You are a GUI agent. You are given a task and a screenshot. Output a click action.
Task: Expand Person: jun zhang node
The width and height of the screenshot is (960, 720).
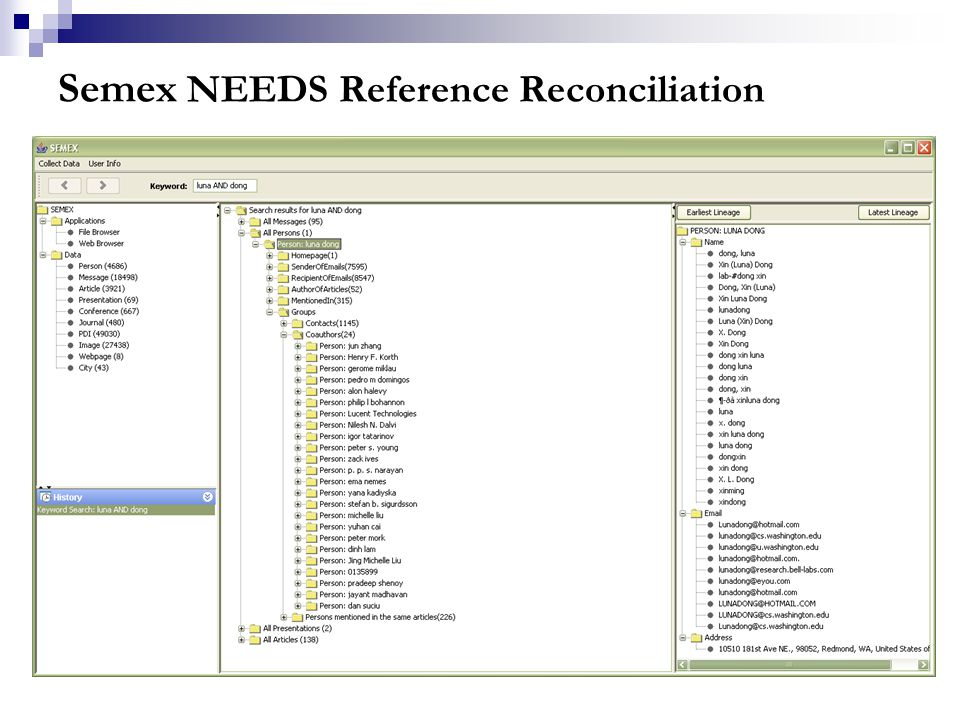coord(298,346)
